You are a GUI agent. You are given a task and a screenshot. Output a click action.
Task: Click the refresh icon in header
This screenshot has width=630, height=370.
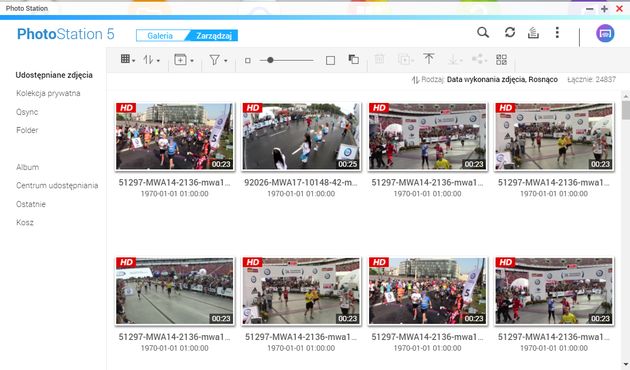click(510, 33)
